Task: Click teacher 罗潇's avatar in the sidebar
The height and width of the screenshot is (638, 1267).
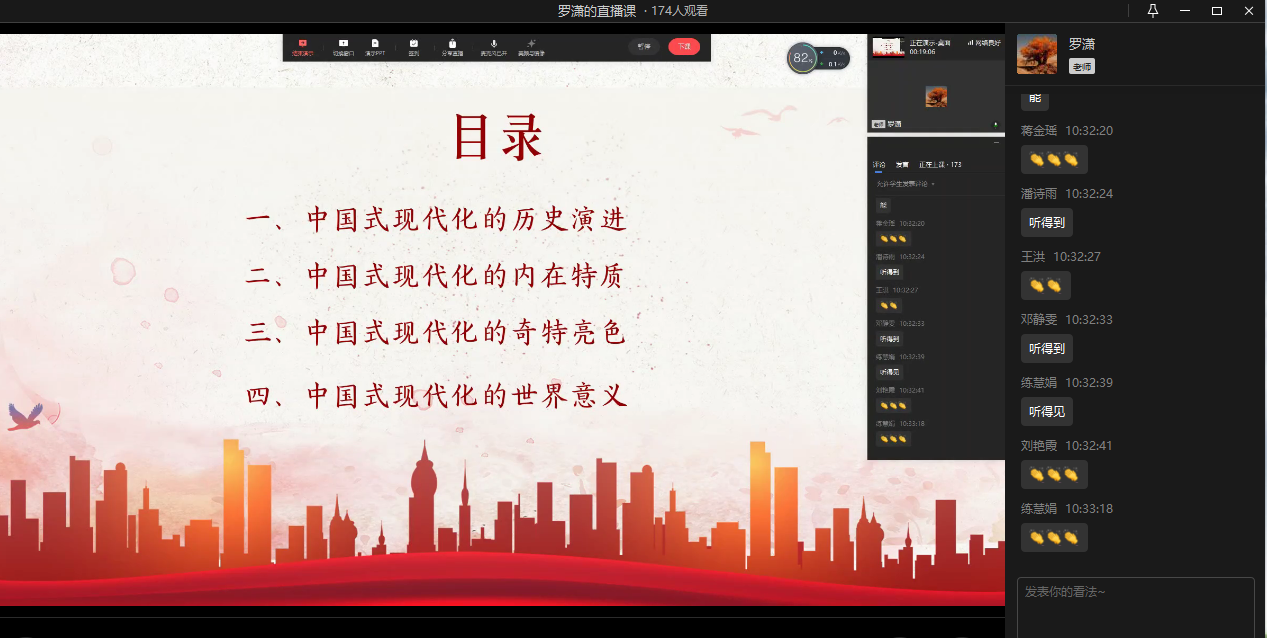Action: (1037, 54)
